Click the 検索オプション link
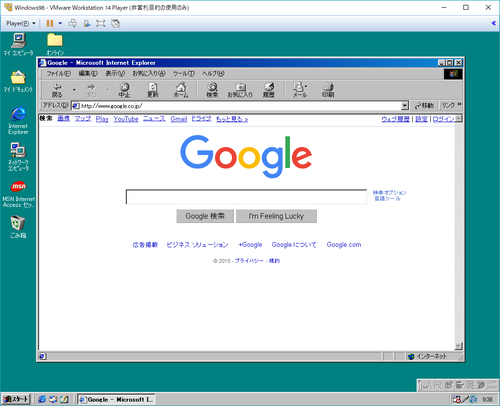 point(389,192)
